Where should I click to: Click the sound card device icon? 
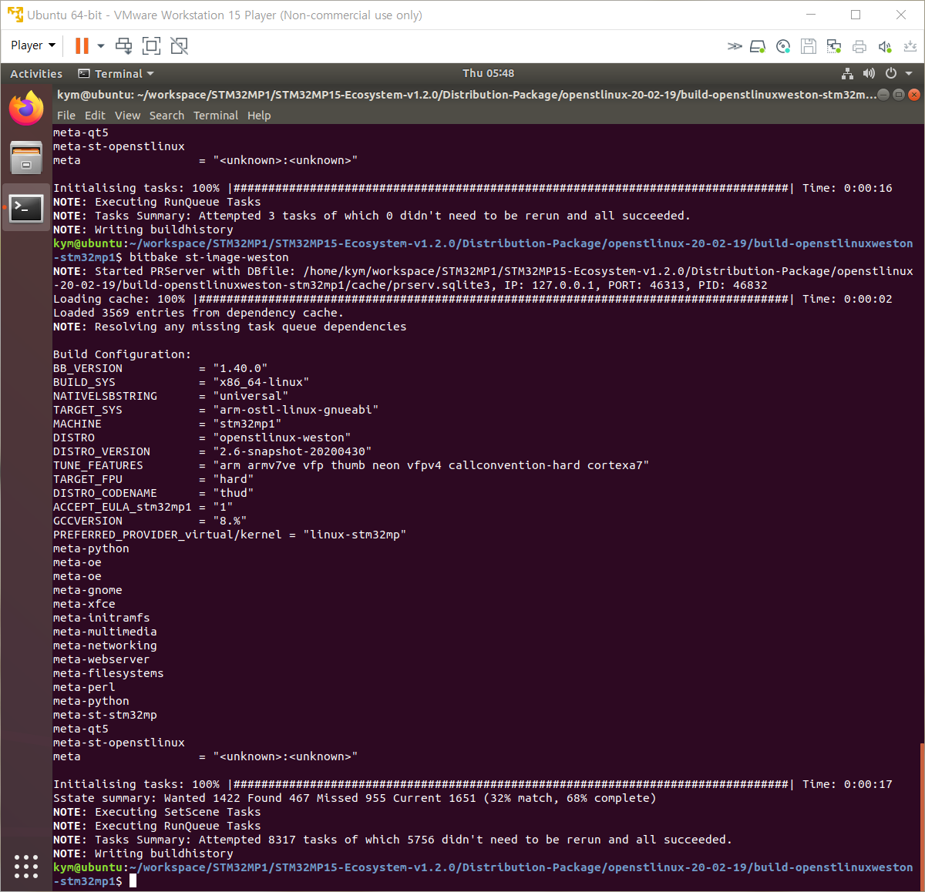point(884,46)
